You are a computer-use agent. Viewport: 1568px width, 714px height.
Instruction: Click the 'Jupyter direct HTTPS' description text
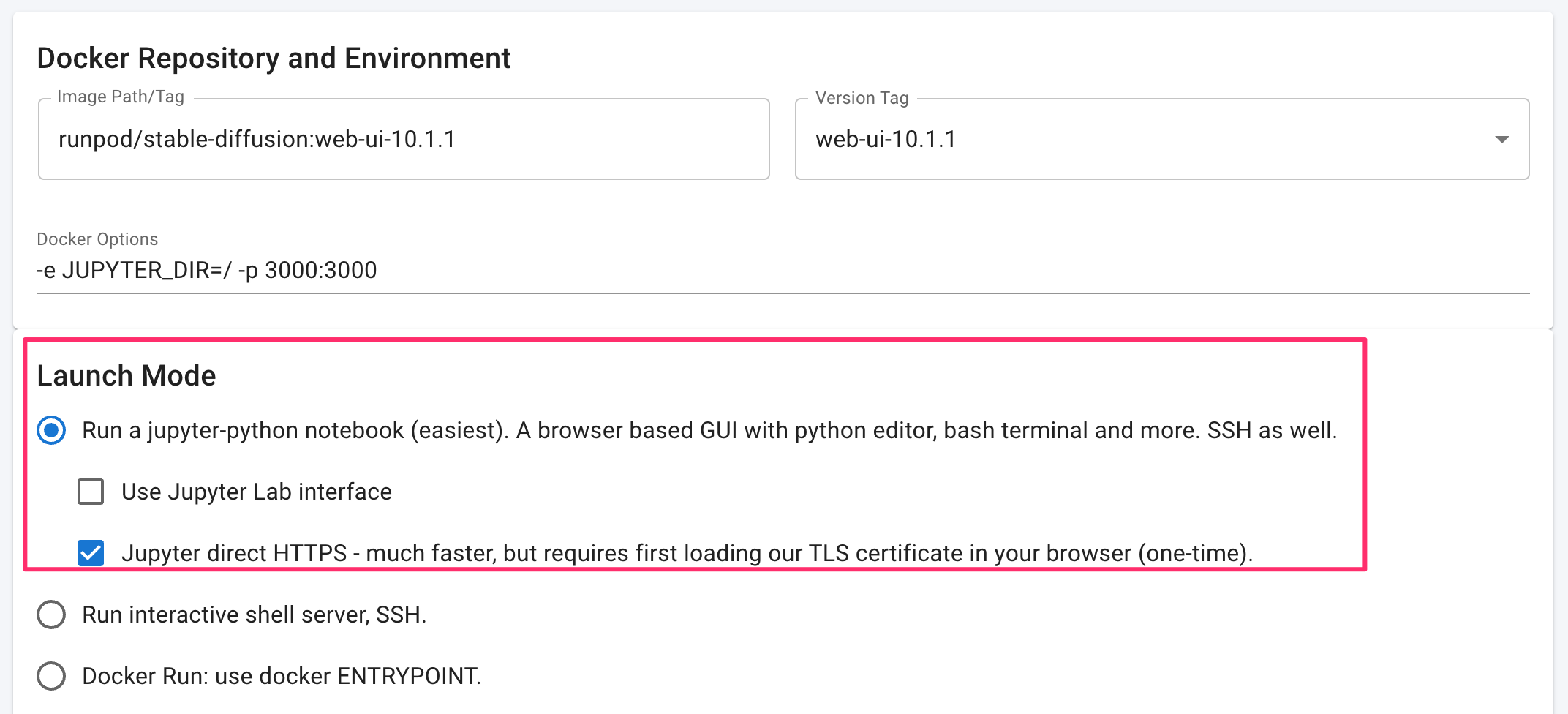(x=687, y=553)
